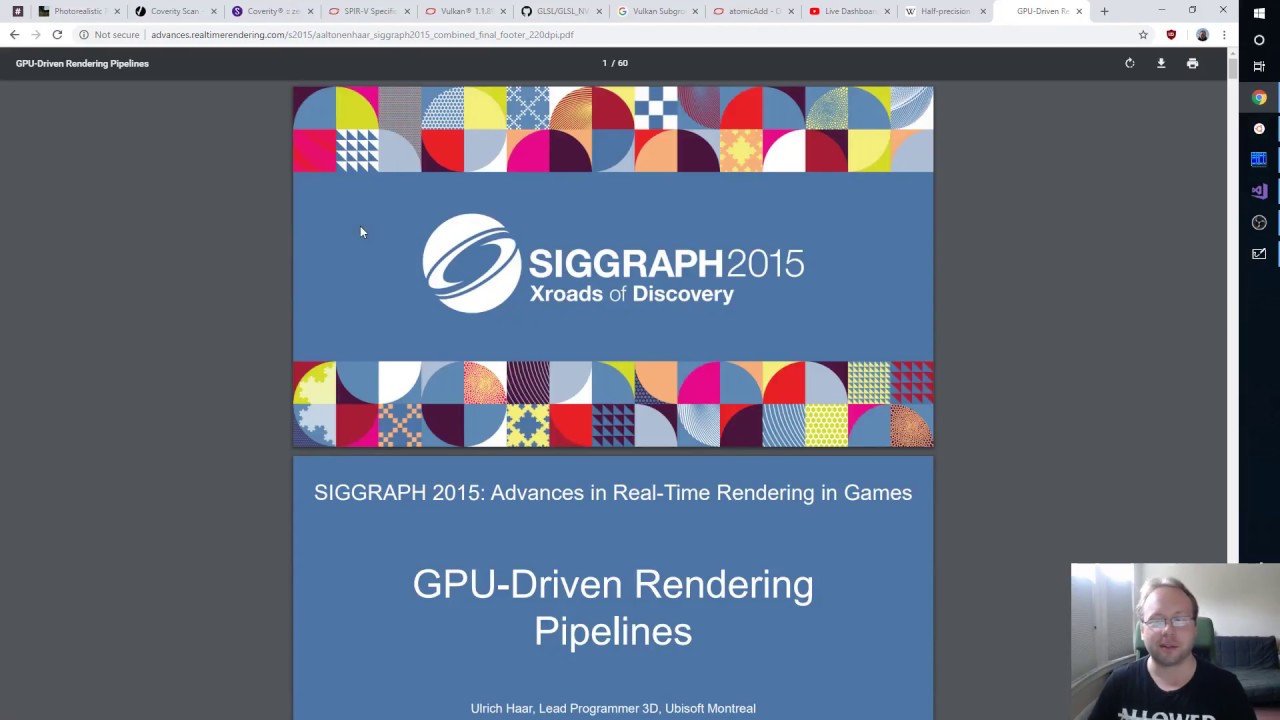Viewport: 1280px width, 720px height.
Task: Reload the current page
Action: [x=57, y=34]
